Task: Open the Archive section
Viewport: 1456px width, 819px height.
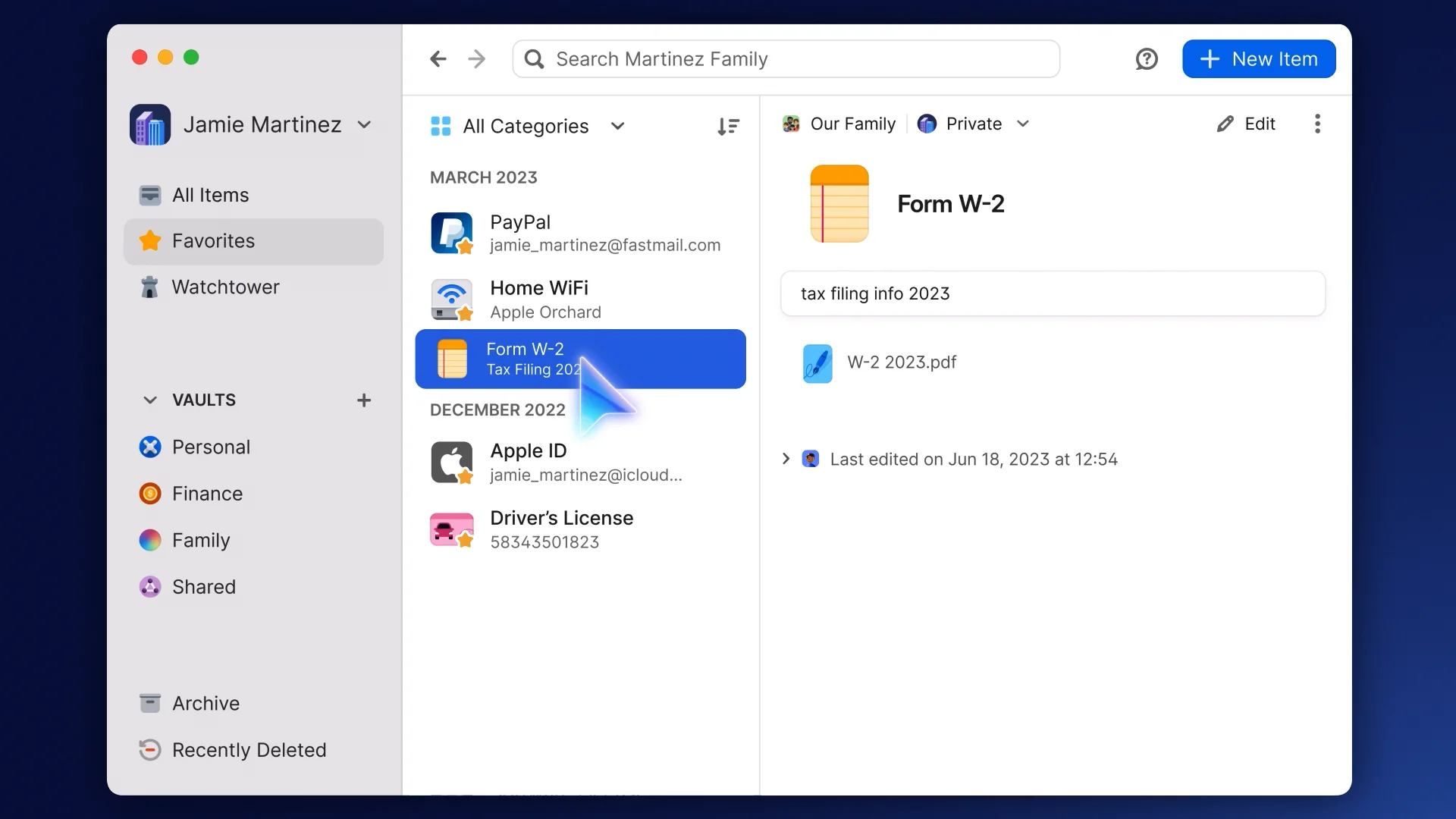Action: point(206,704)
